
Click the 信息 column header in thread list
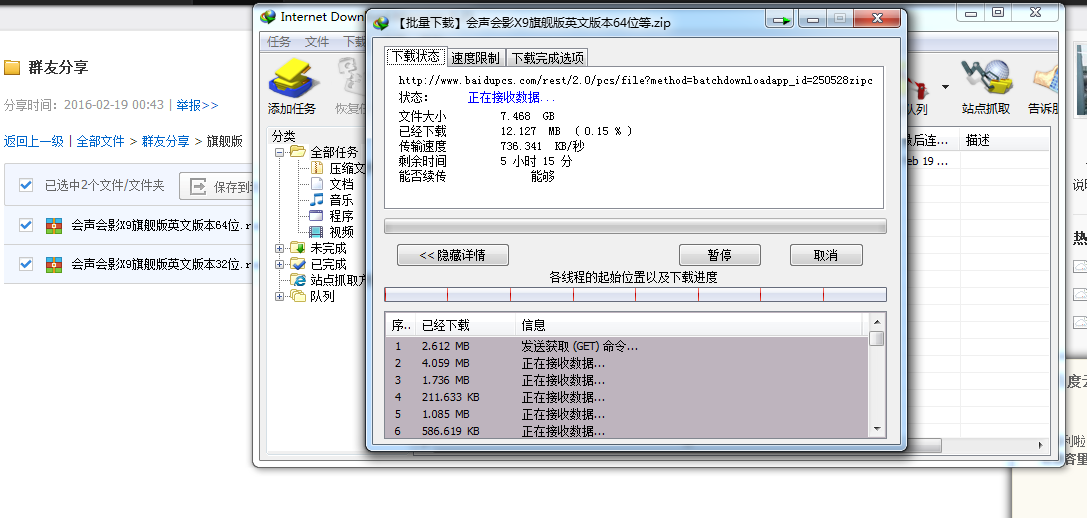690,325
